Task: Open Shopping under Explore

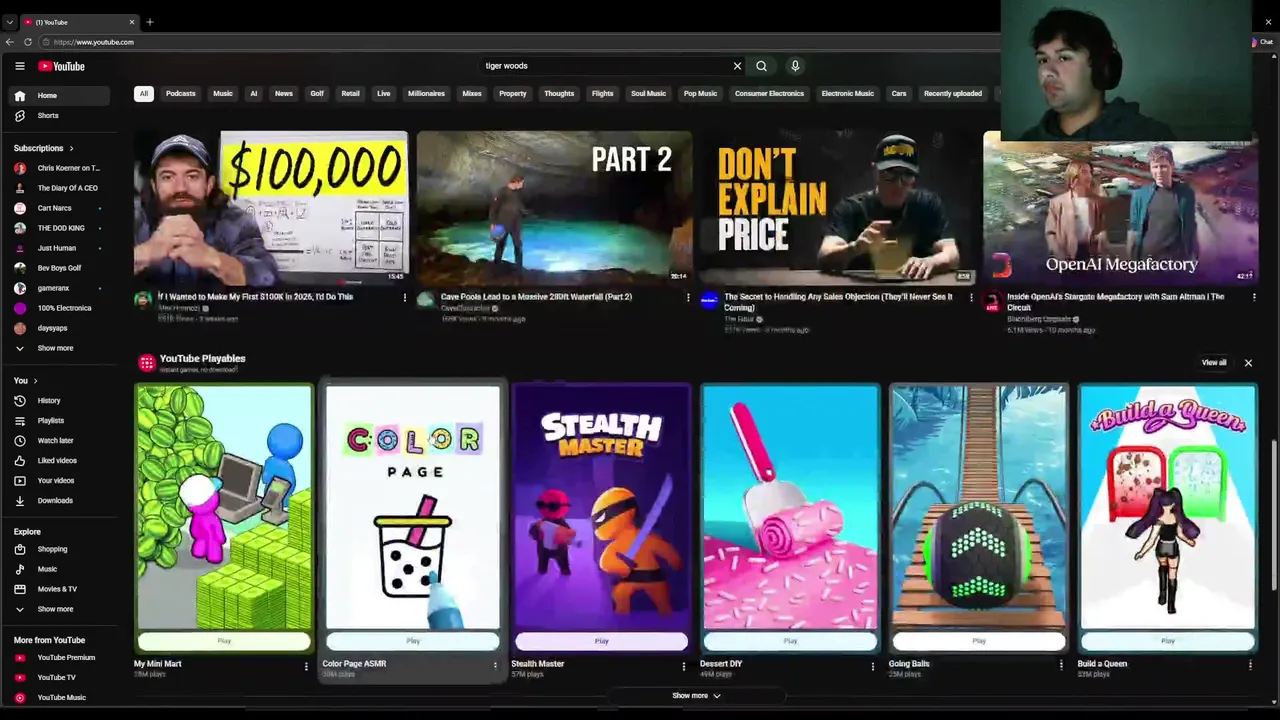Action: click(x=59, y=549)
